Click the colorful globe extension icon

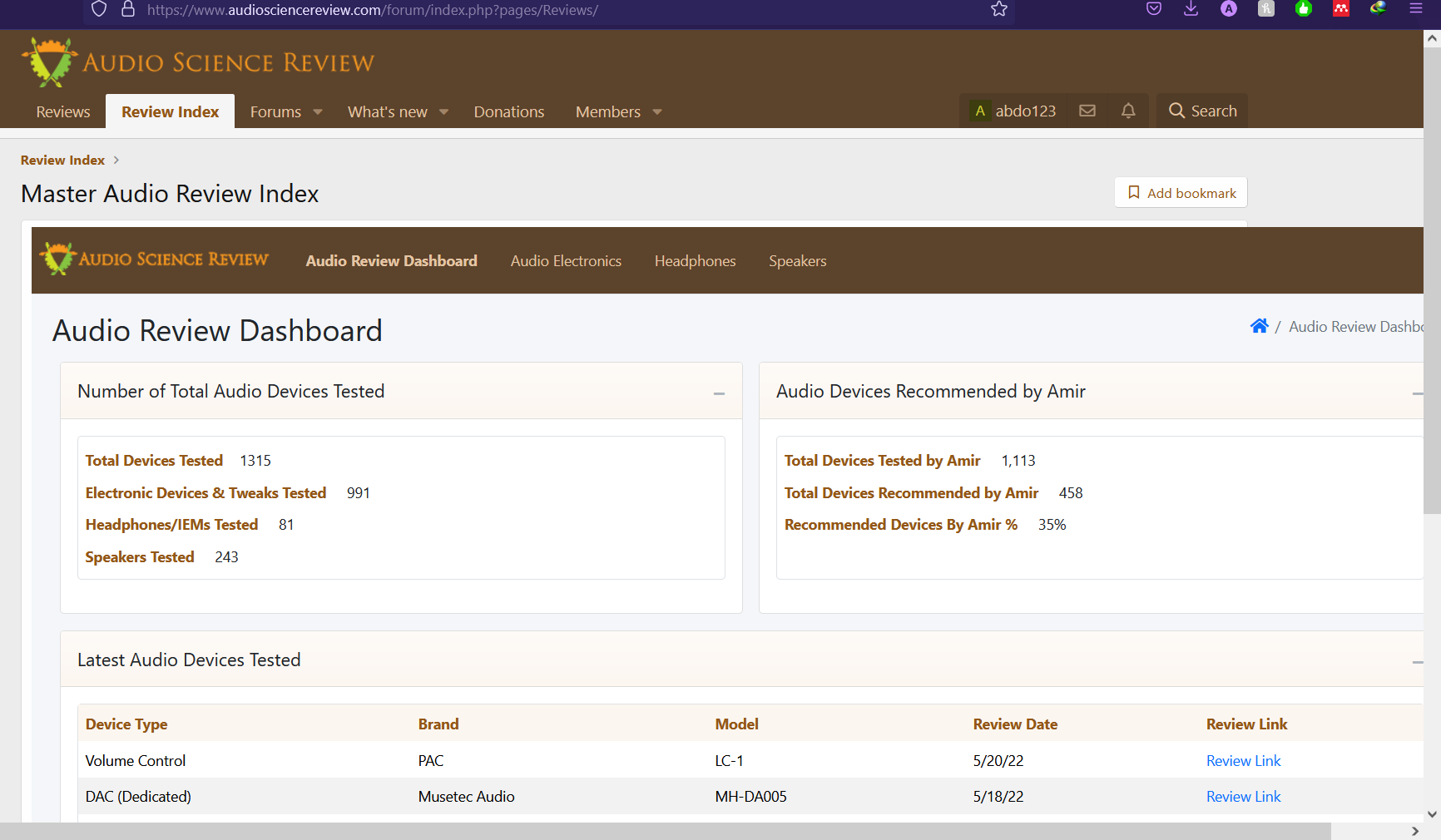[x=1379, y=9]
